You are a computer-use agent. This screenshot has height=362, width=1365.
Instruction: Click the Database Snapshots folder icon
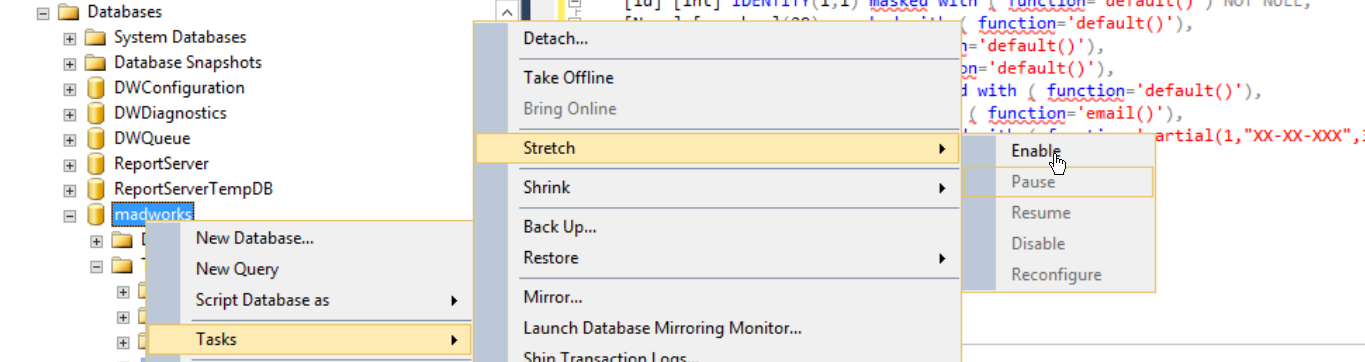pyautogui.click(x=96, y=62)
